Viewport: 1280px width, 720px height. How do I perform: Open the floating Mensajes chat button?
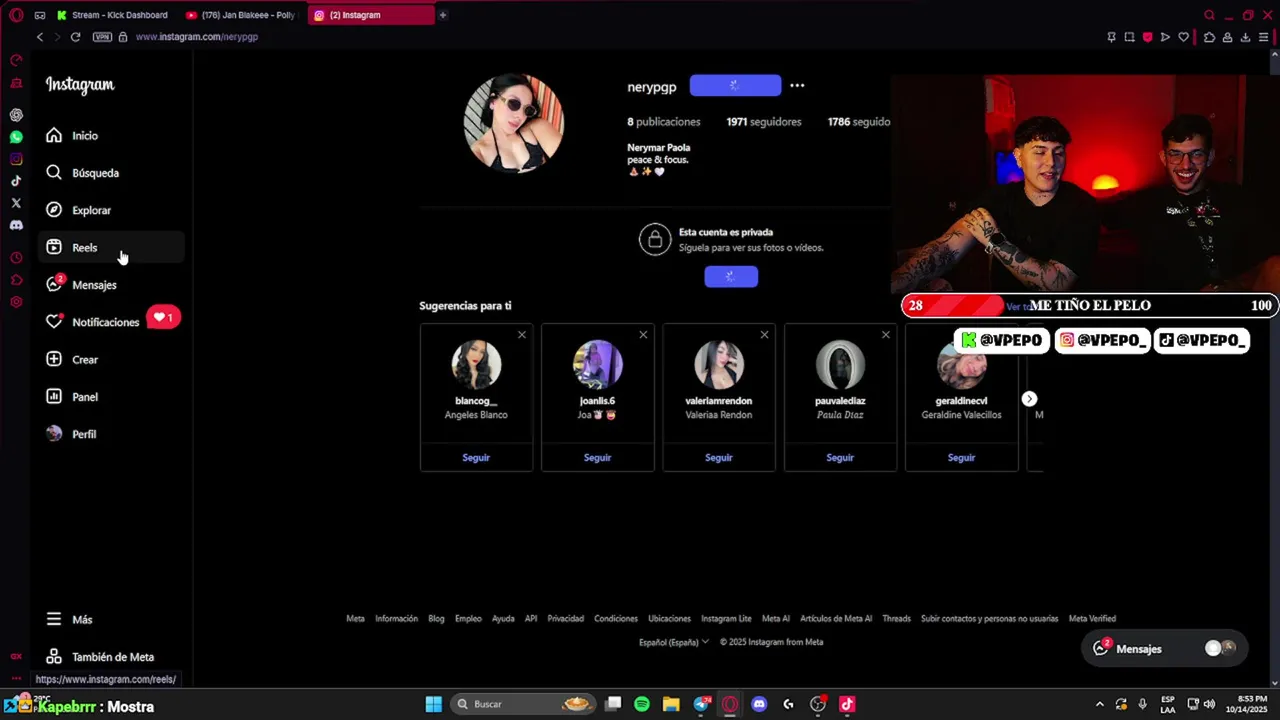click(1165, 648)
